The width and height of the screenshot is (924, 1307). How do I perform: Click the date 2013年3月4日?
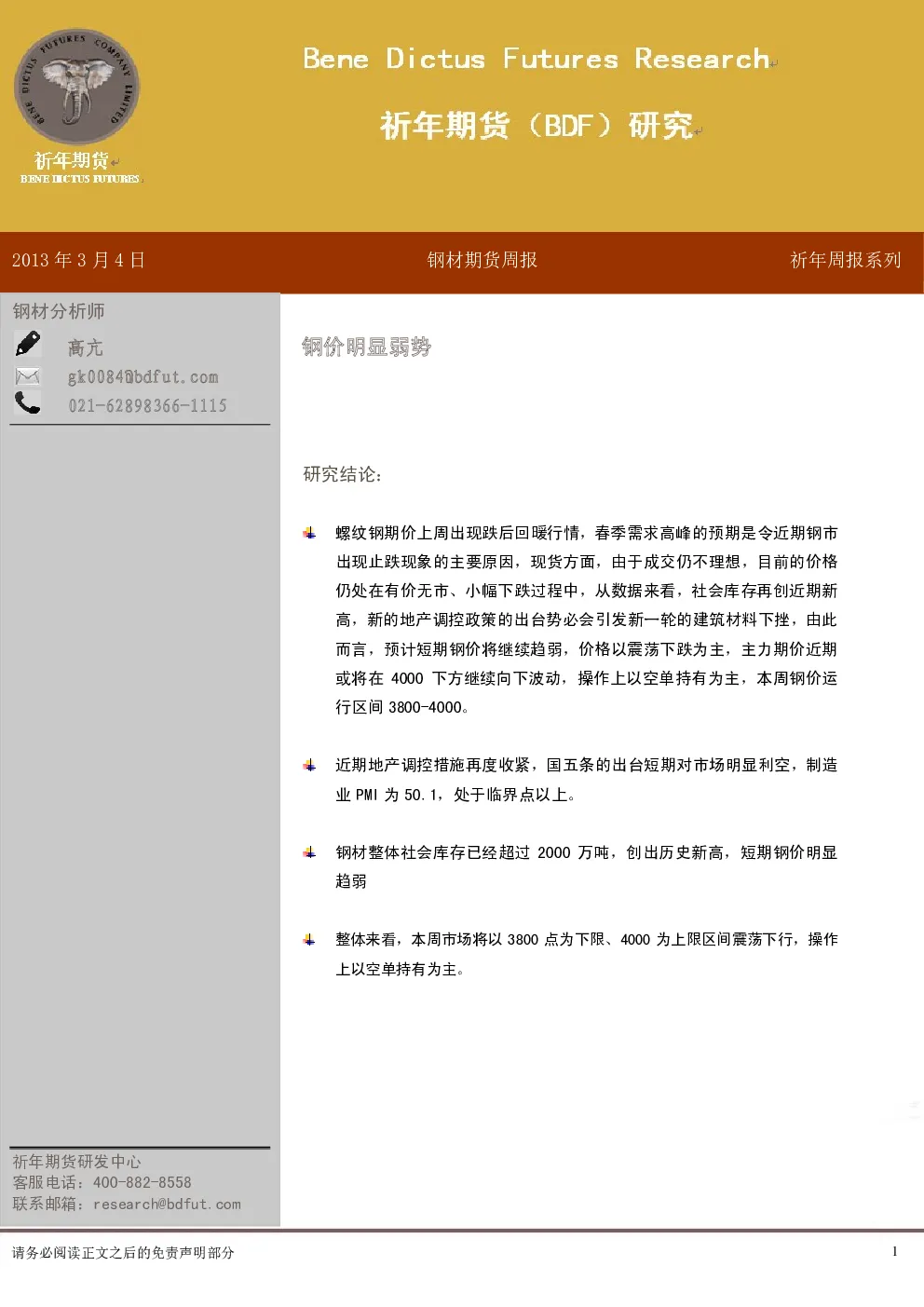tap(78, 260)
